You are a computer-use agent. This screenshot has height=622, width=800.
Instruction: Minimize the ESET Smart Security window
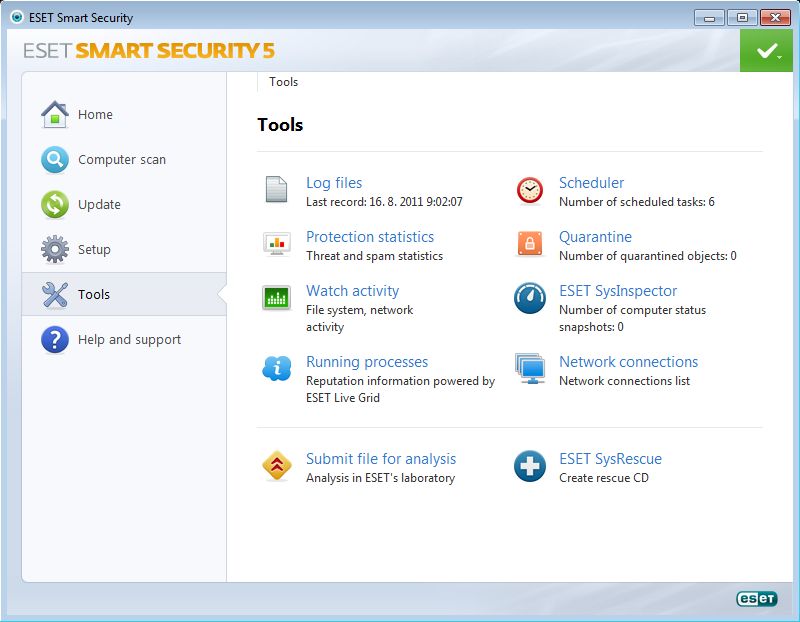pyautogui.click(x=709, y=18)
